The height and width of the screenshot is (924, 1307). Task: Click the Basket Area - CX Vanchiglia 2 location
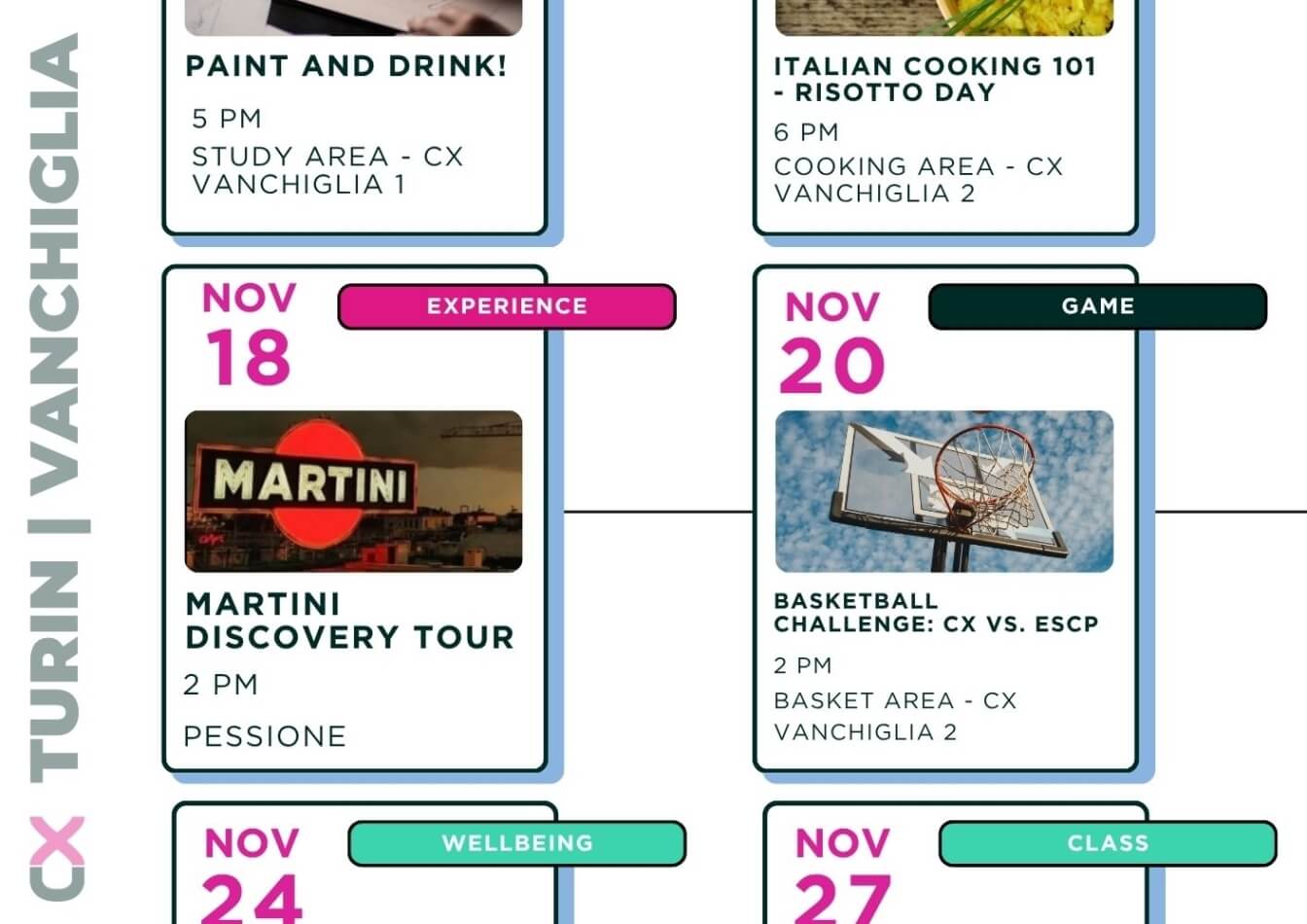[x=895, y=716]
